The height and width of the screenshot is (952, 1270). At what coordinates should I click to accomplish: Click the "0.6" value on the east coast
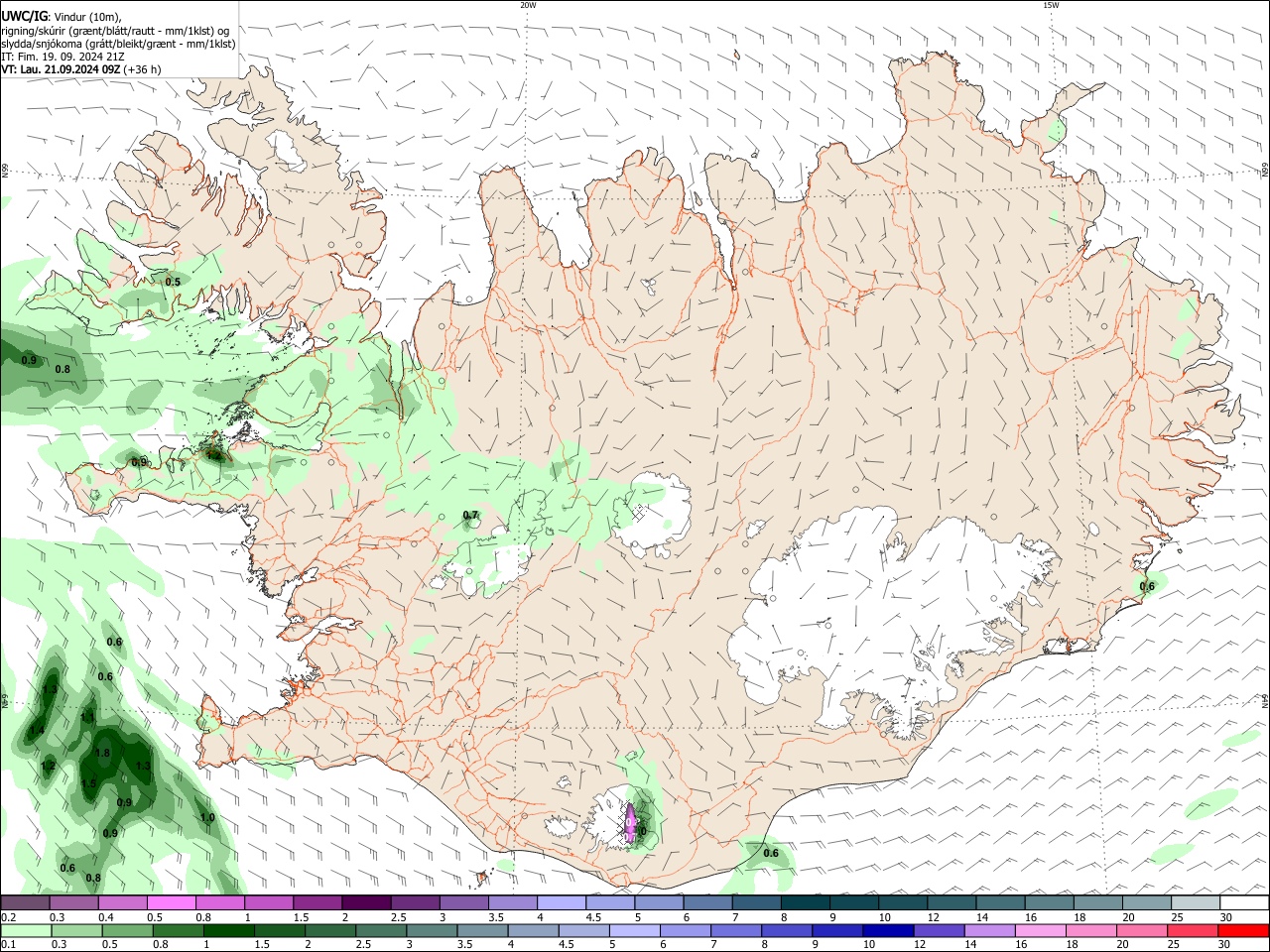[x=1147, y=586]
